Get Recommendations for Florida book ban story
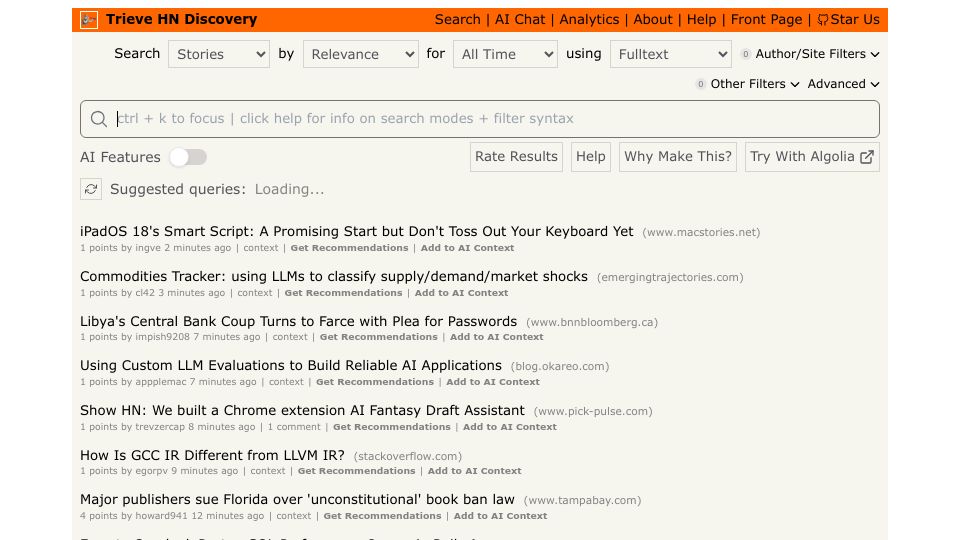Screen dimensions: 960x540 pyautogui.click(x=382, y=516)
